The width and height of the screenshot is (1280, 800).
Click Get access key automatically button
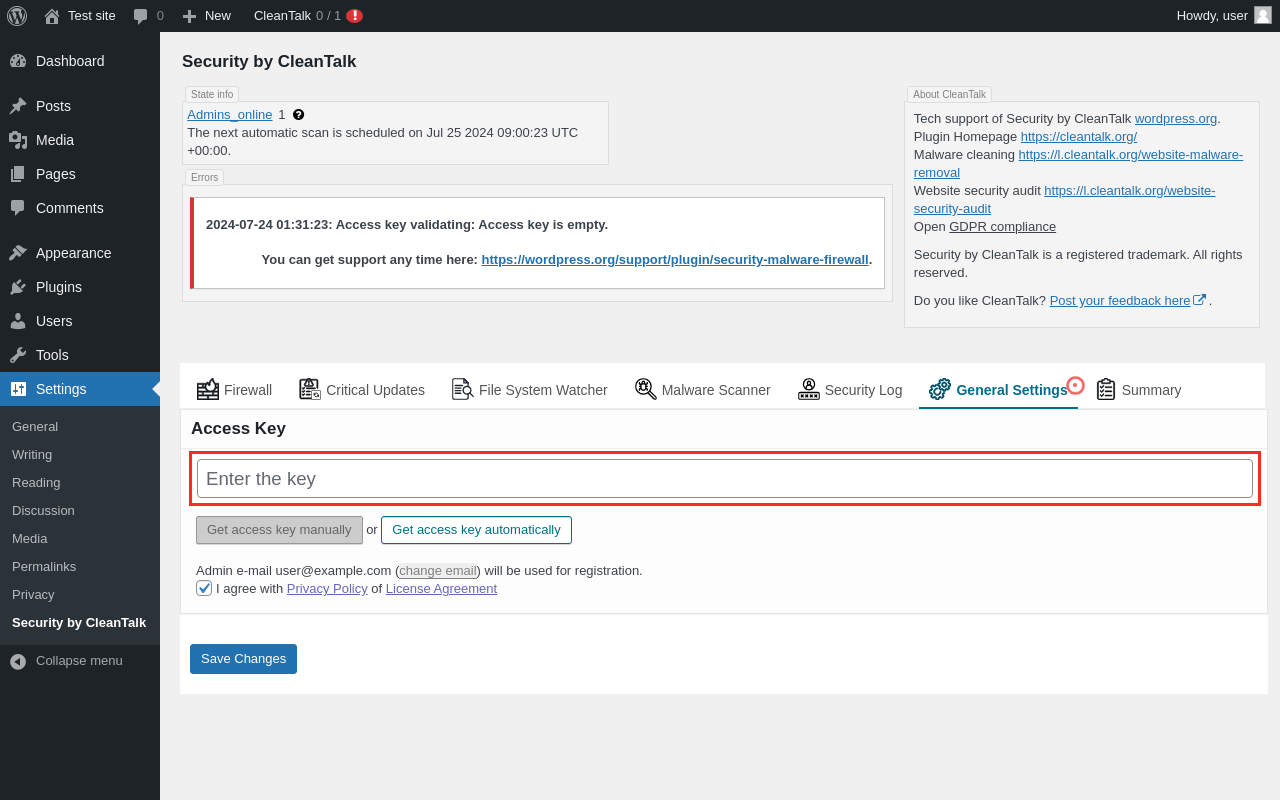tap(476, 530)
